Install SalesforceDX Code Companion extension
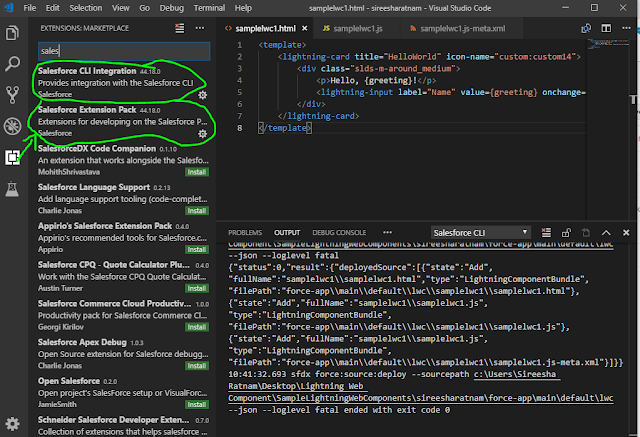 (197, 172)
